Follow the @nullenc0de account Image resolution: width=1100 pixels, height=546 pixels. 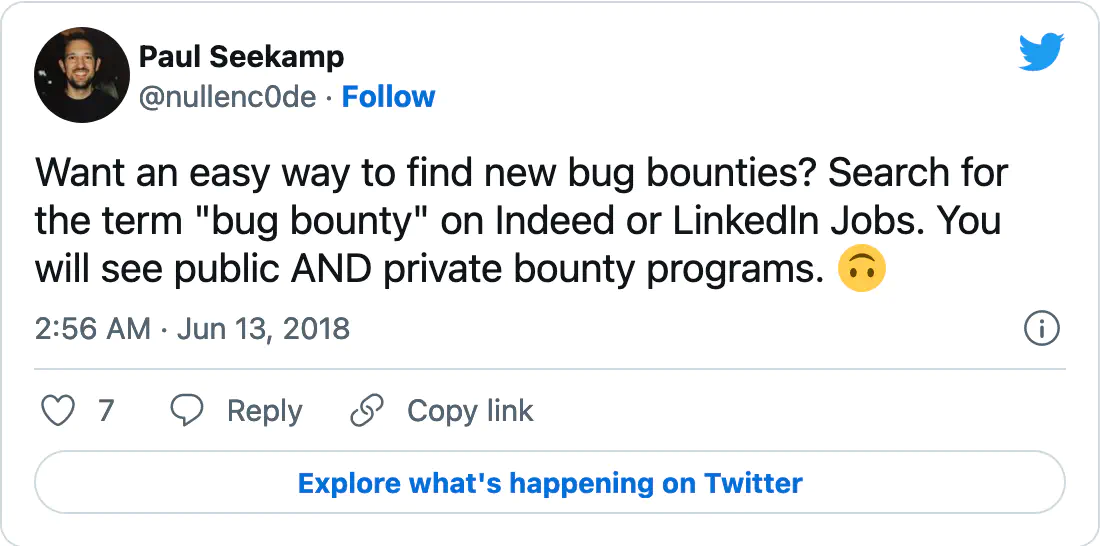point(388,97)
